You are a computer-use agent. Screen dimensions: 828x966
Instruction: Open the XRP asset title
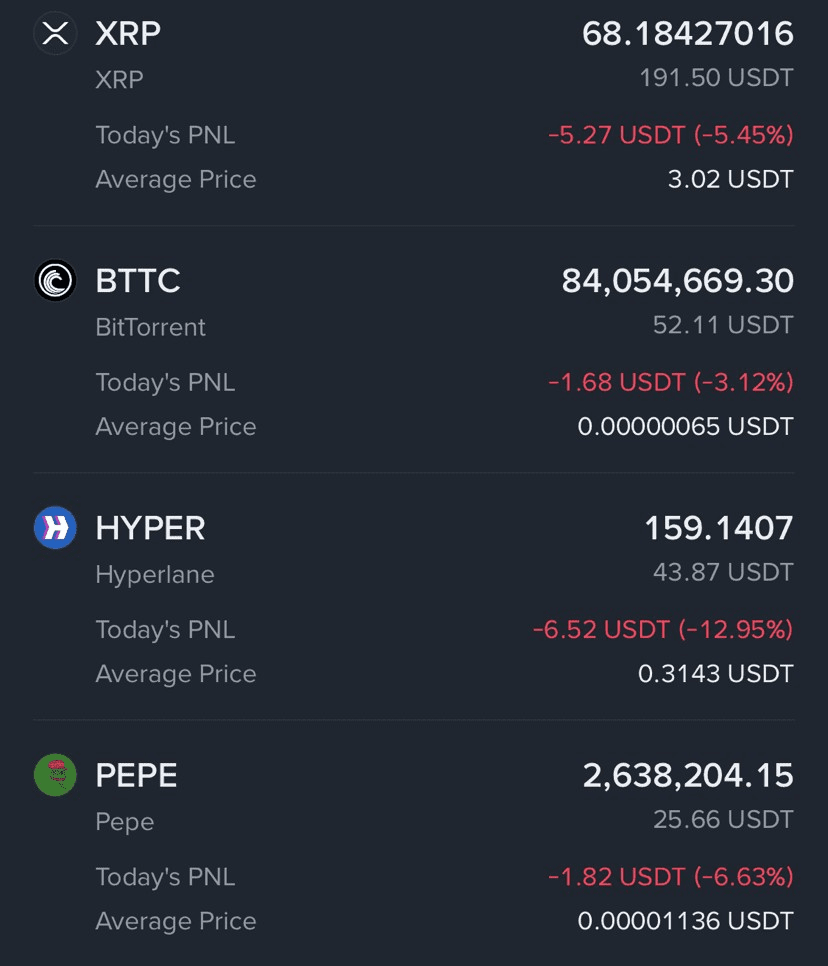coord(128,33)
